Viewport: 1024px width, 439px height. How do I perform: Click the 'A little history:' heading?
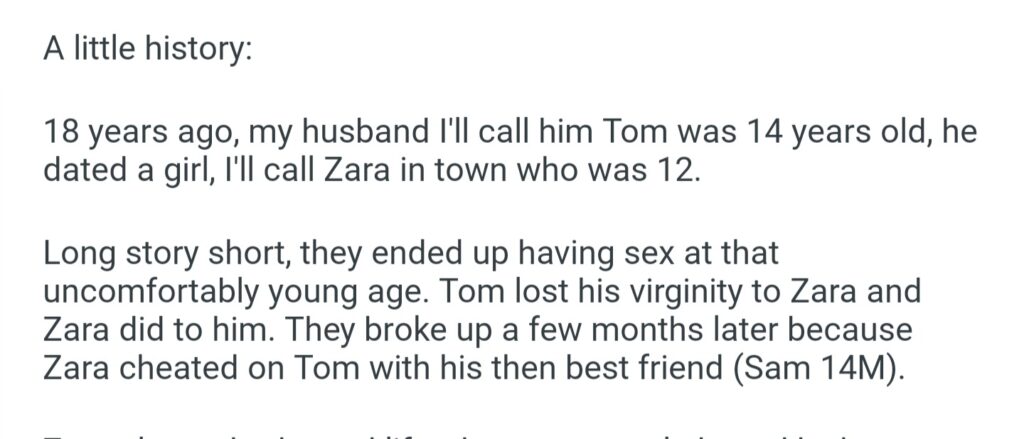[143, 50]
